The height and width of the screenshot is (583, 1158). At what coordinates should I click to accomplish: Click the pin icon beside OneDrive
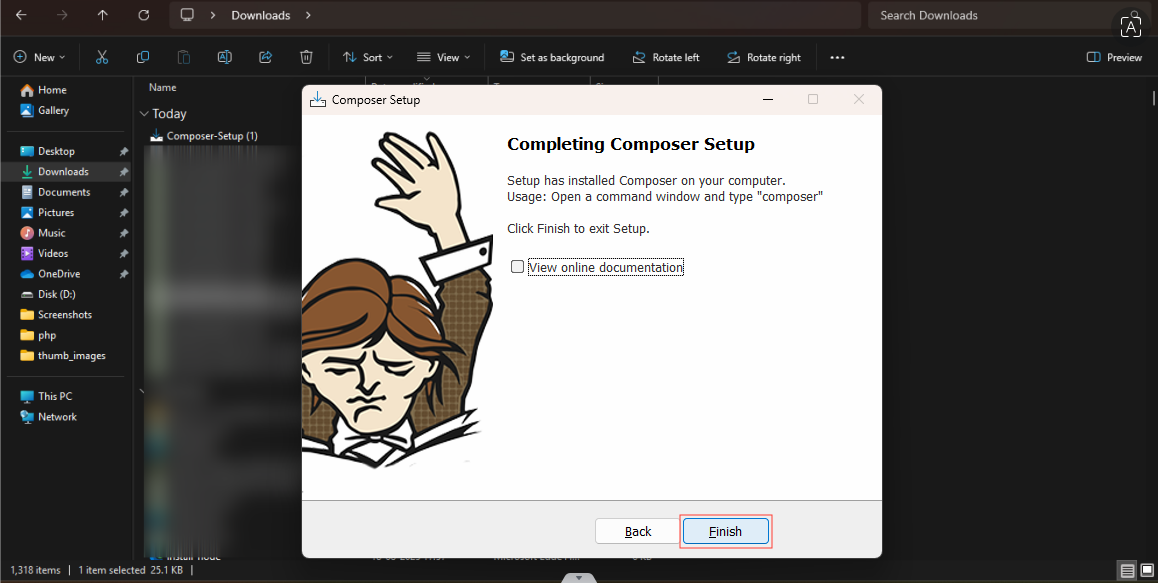[123, 274]
